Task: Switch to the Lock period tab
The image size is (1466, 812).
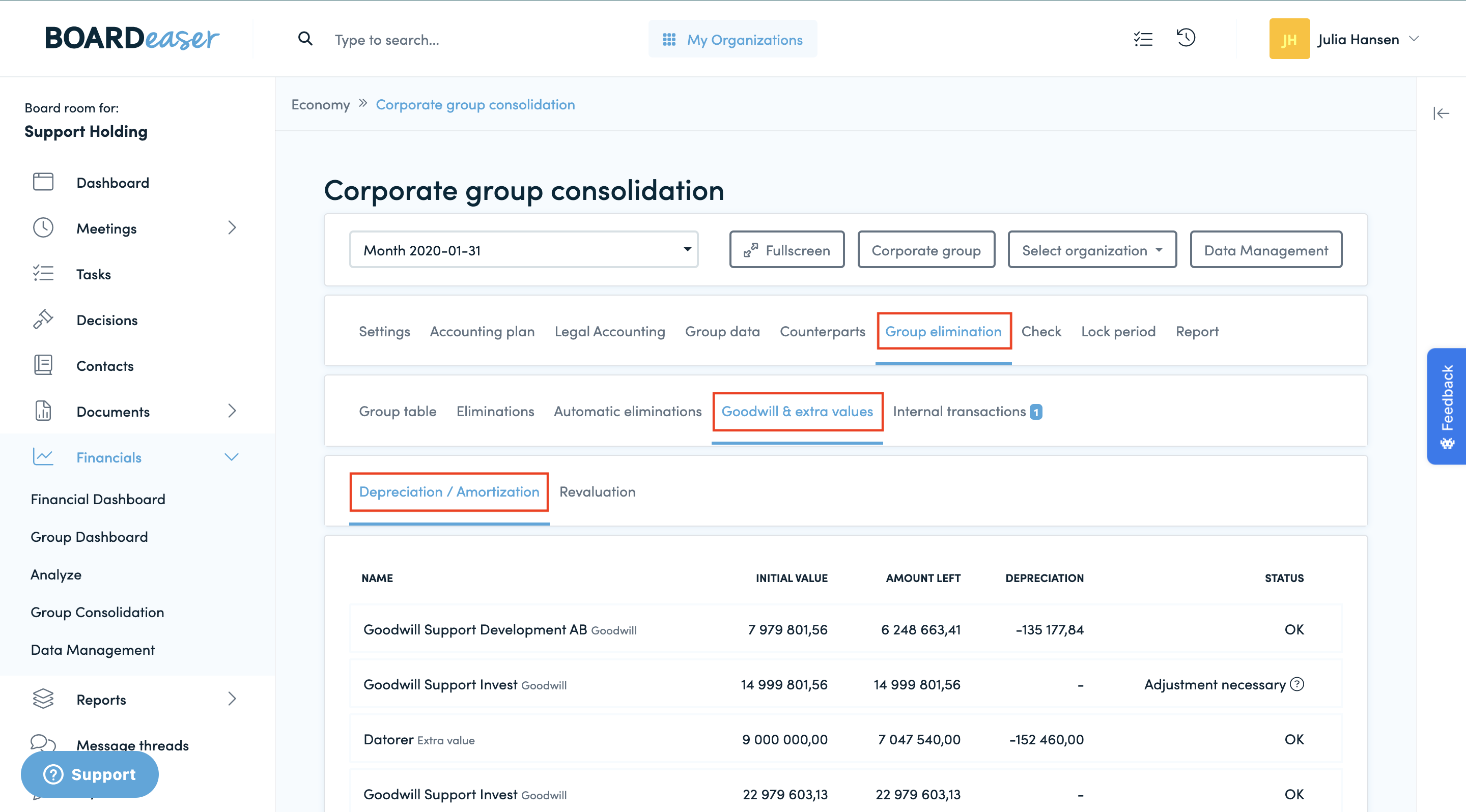Action: click(x=1118, y=332)
